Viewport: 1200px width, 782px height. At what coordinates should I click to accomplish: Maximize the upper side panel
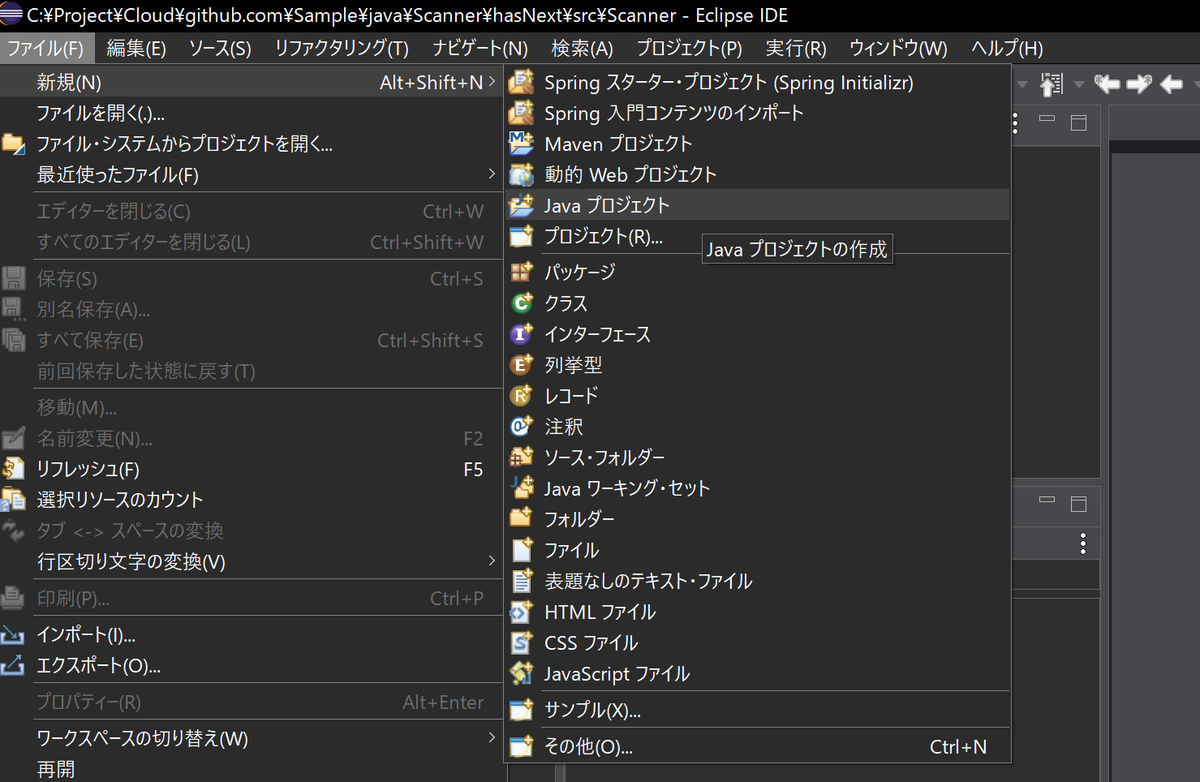pyautogui.click(x=1078, y=123)
